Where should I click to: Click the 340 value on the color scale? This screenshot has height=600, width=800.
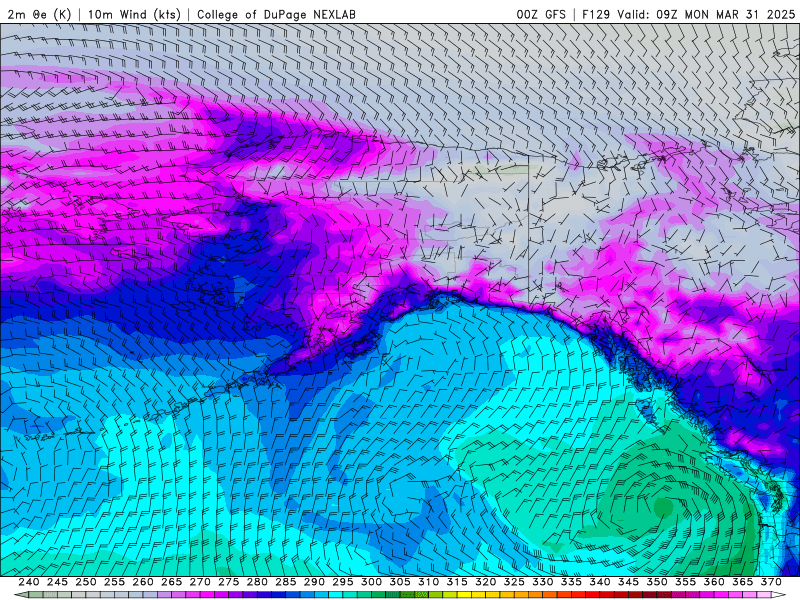click(x=600, y=582)
